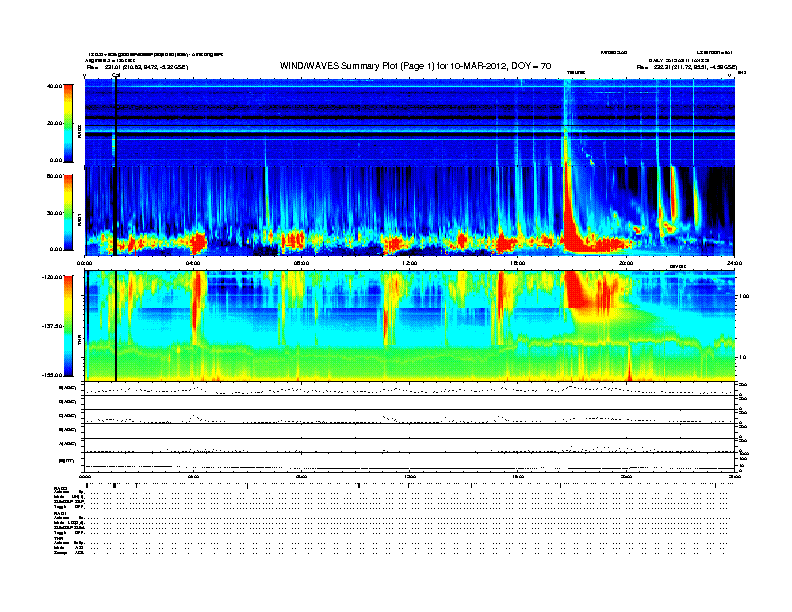Screen dimensions: 792x612
Task: Click the rotated RAD2 axis label
Action: pyautogui.click(x=80, y=131)
